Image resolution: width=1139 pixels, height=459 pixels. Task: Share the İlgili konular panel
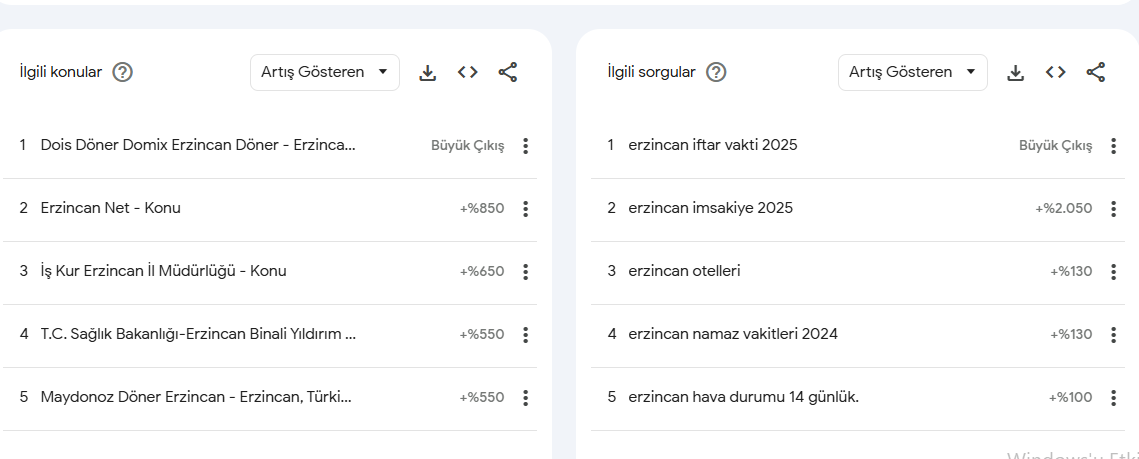(x=508, y=73)
